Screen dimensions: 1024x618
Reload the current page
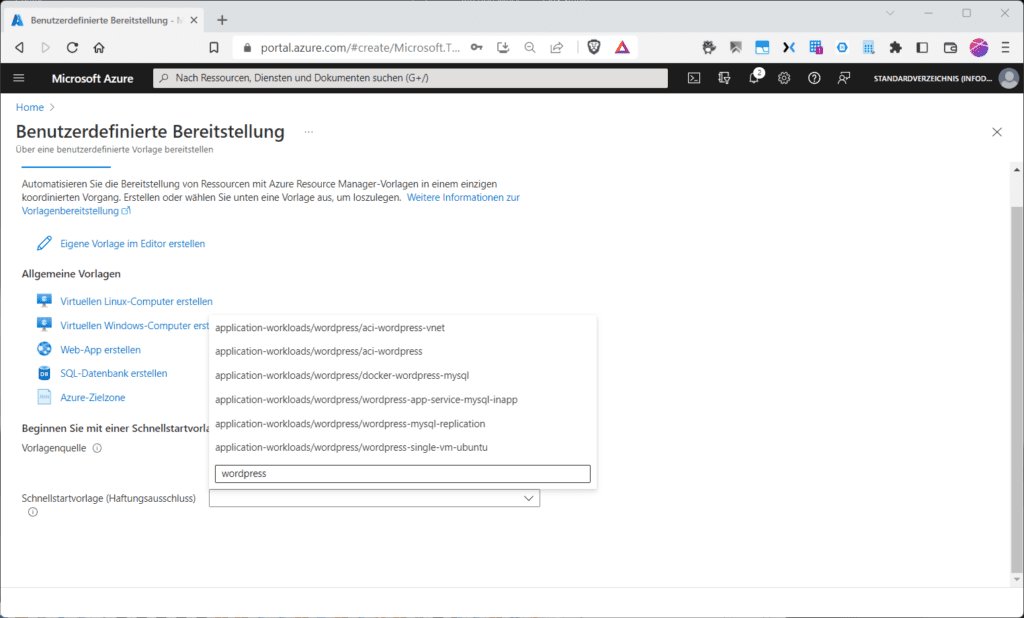click(x=72, y=47)
